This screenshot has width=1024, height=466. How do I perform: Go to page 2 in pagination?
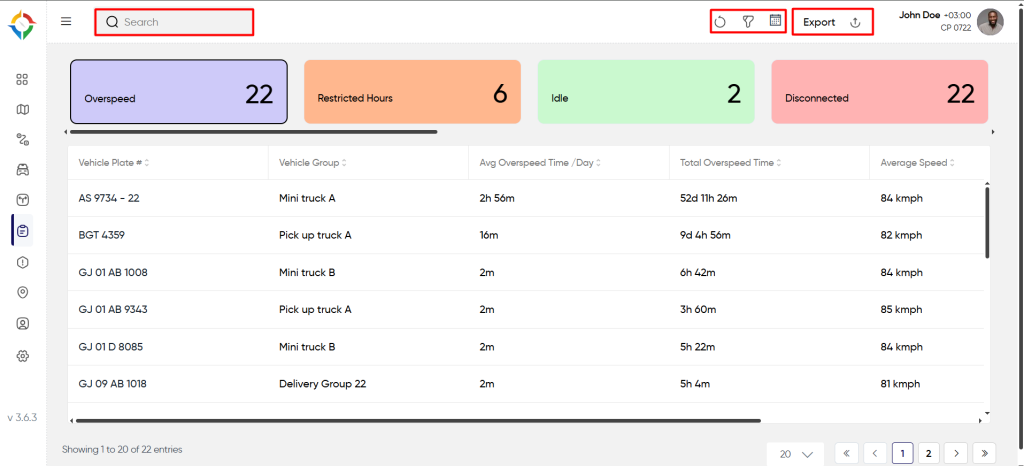click(x=929, y=453)
